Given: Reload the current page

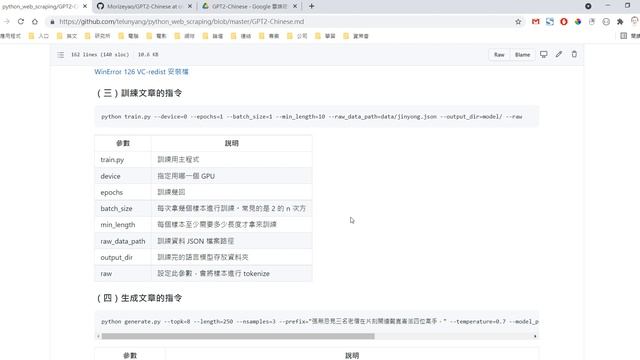Looking at the screenshot, I should click(x=21, y=22).
